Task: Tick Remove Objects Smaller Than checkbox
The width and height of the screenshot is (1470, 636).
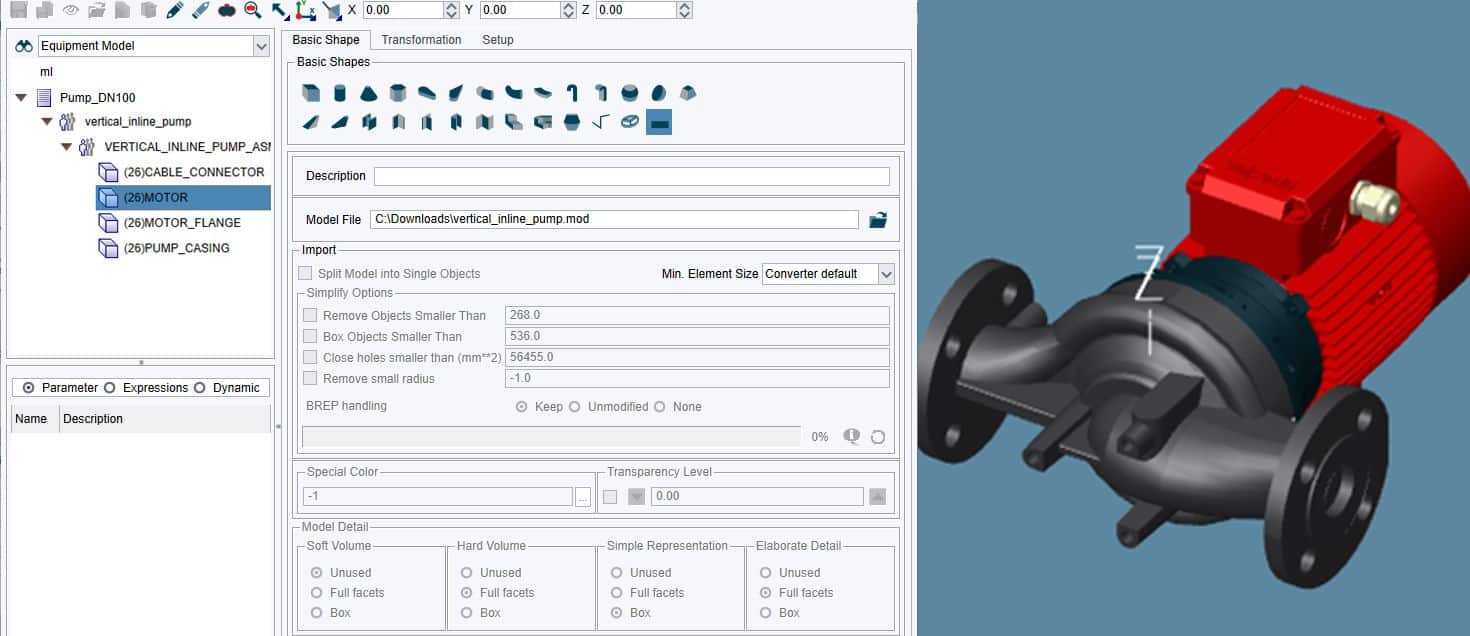Action: (310, 315)
